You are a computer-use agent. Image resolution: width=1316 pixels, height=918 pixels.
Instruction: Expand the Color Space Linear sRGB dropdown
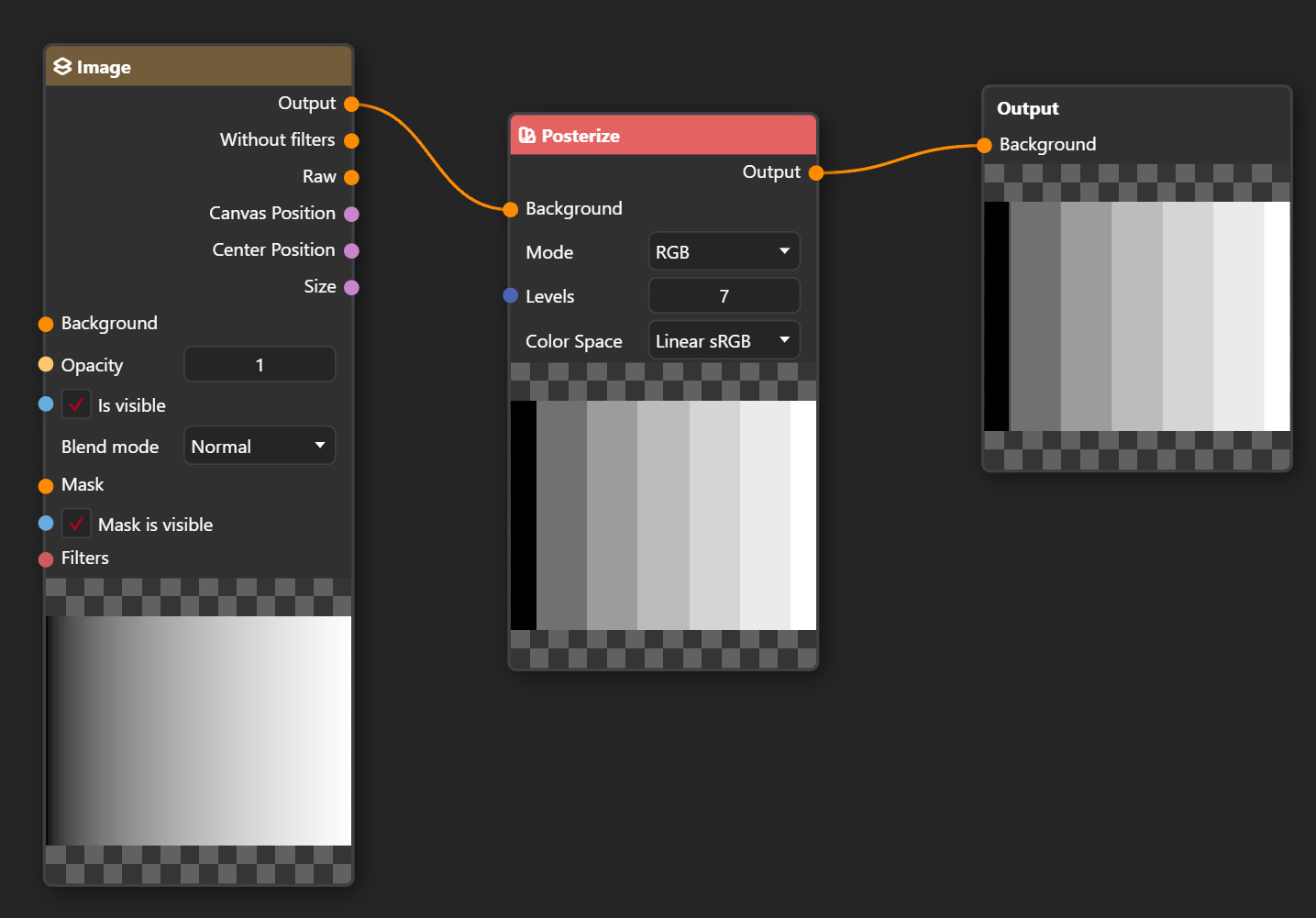724,340
